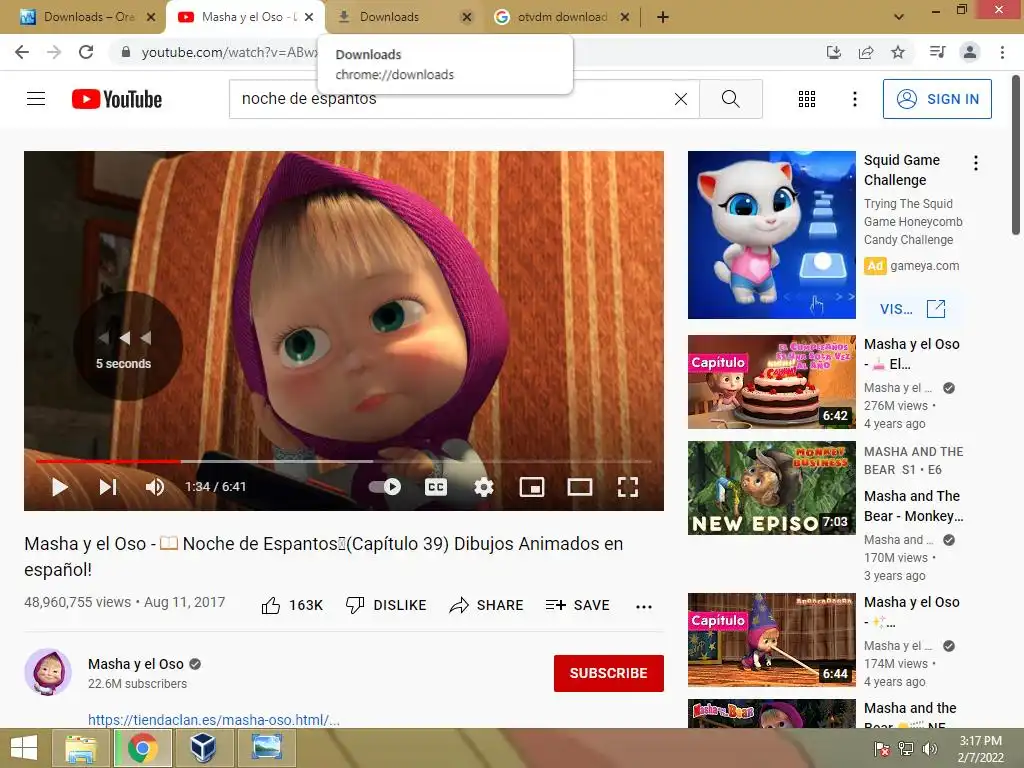The image size is (1024, 768).
Task: Open the Squid Game Challenge ad thumbnail
Action: [x=771, y=235]
